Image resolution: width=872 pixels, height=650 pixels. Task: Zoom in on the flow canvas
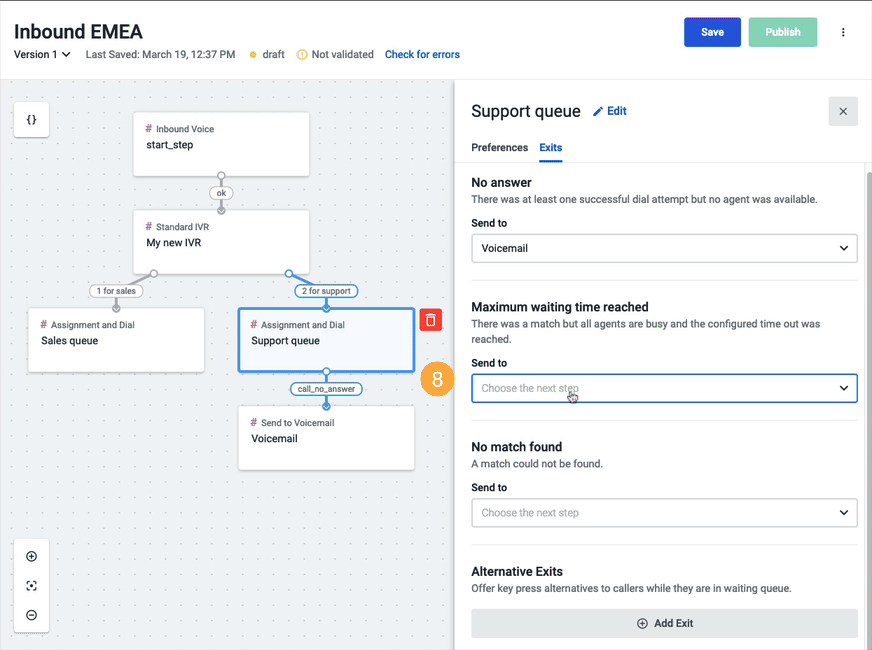click(x=32, y=557)
